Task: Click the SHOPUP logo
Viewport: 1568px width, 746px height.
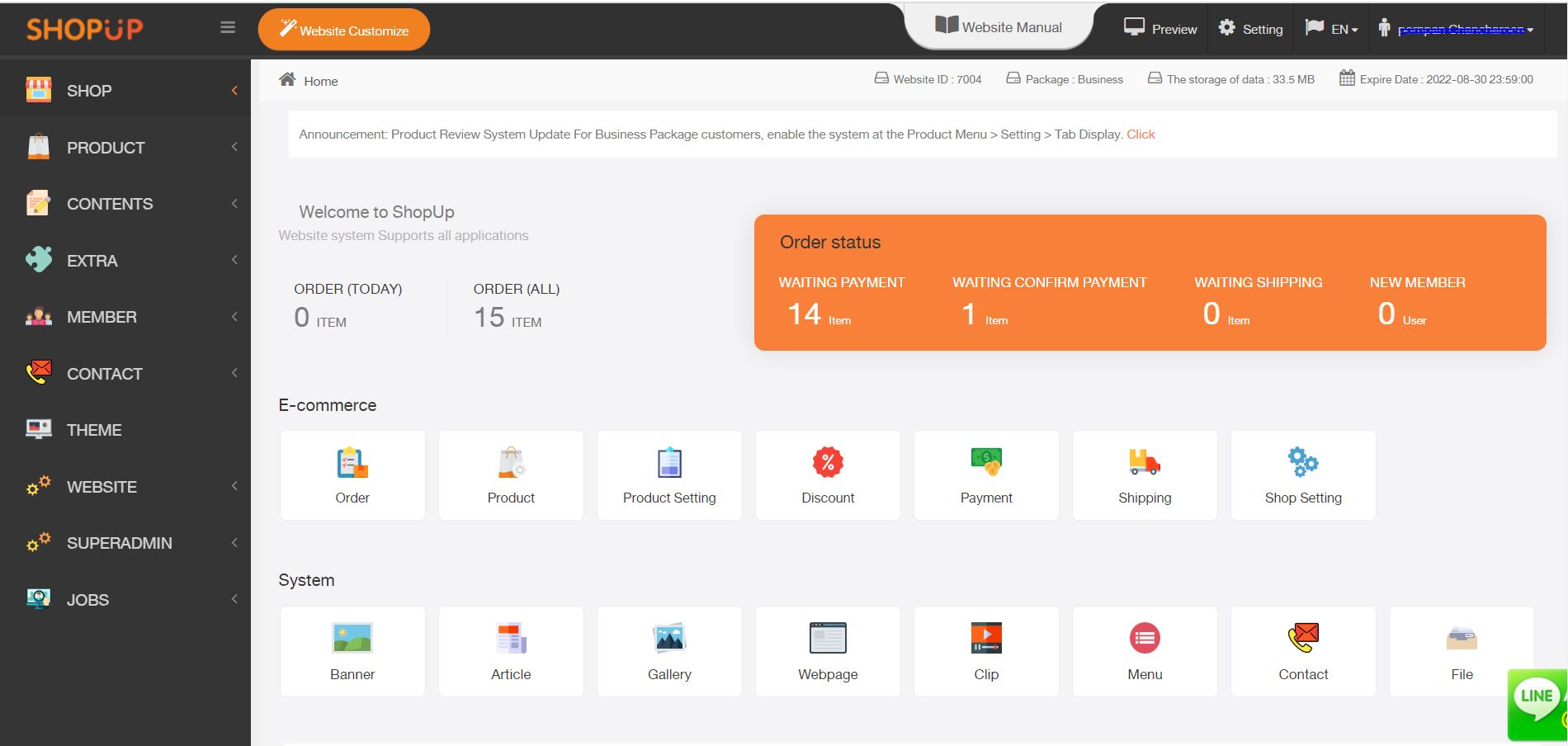Action: pyautogui.click(x=84, y=29)
